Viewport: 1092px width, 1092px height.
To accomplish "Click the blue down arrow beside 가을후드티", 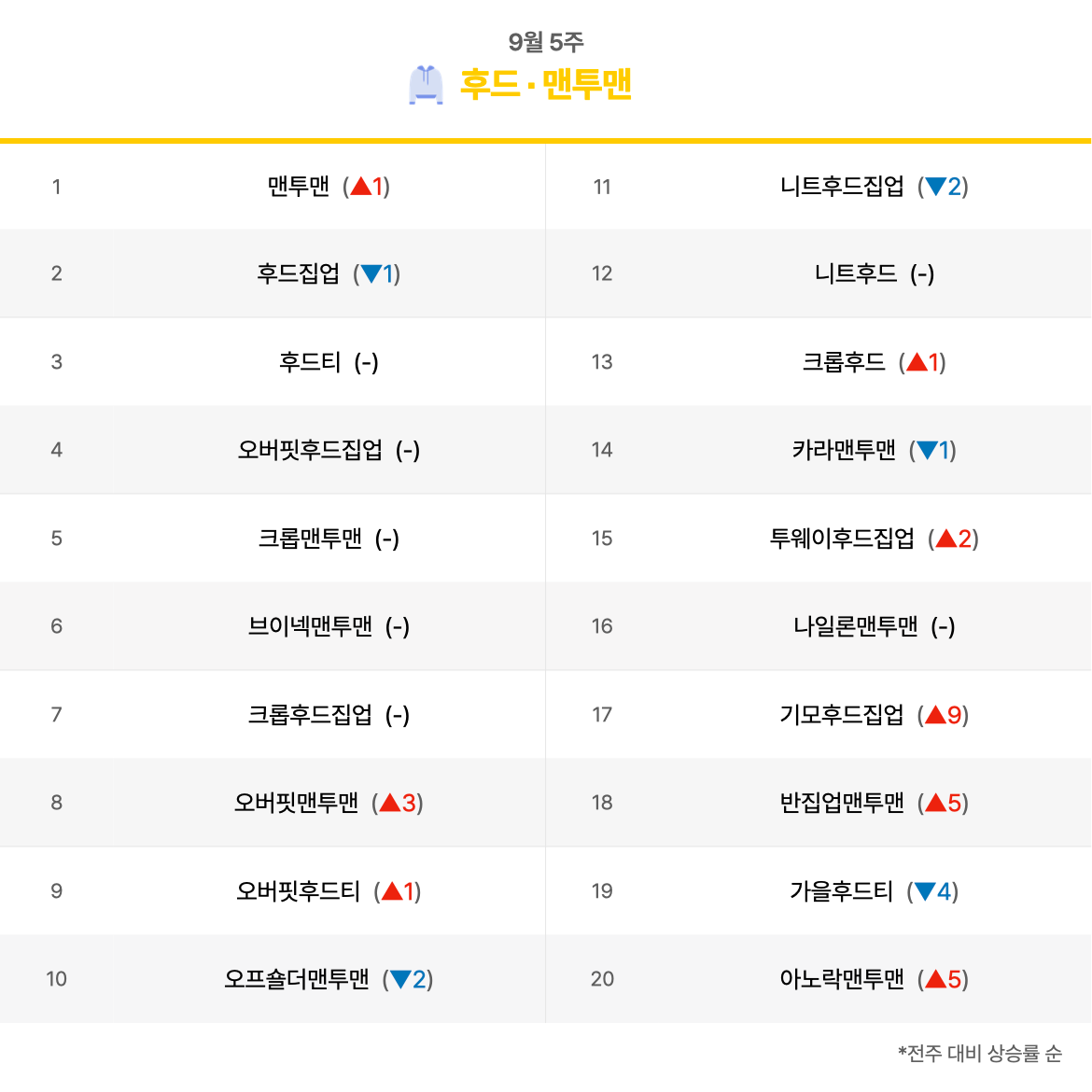I will [x=925, y=891].
